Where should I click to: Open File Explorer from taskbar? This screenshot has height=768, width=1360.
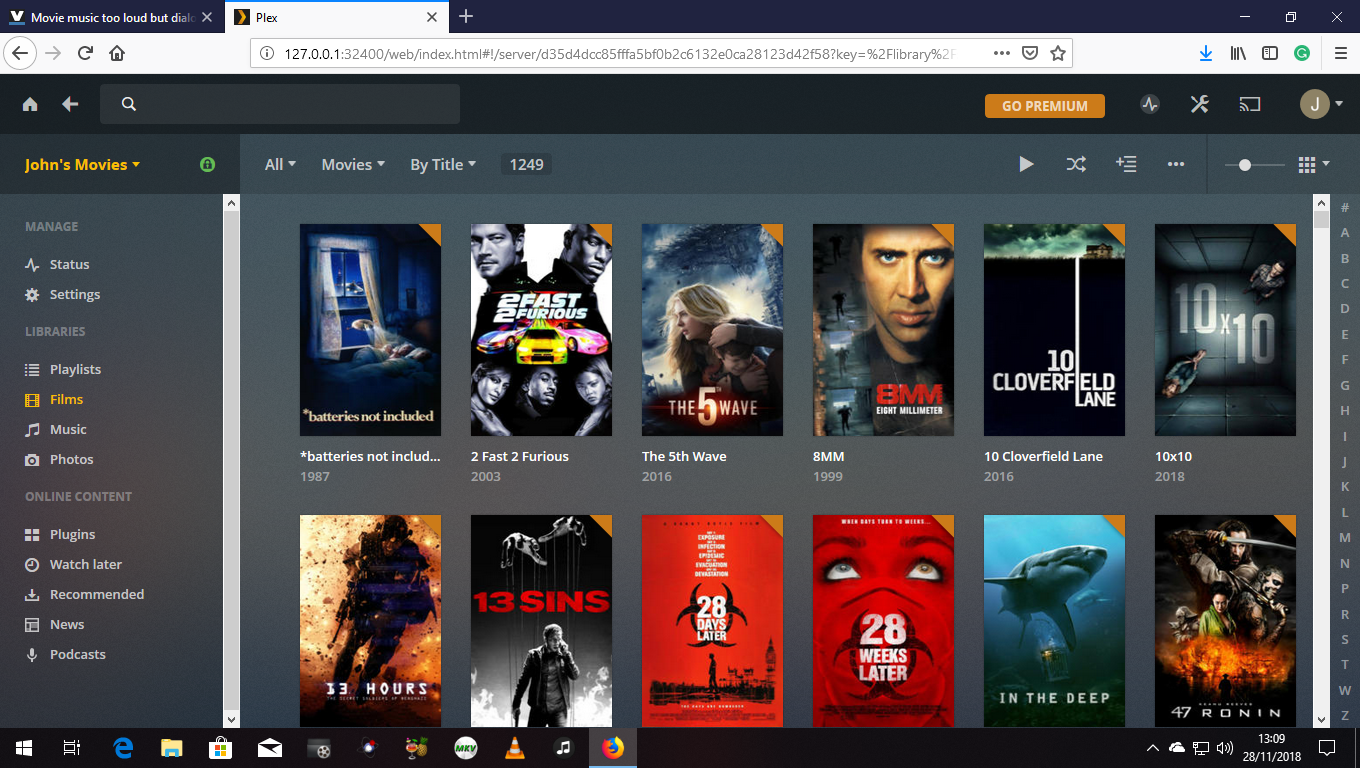pyautogui.click(x=171, y=747)
